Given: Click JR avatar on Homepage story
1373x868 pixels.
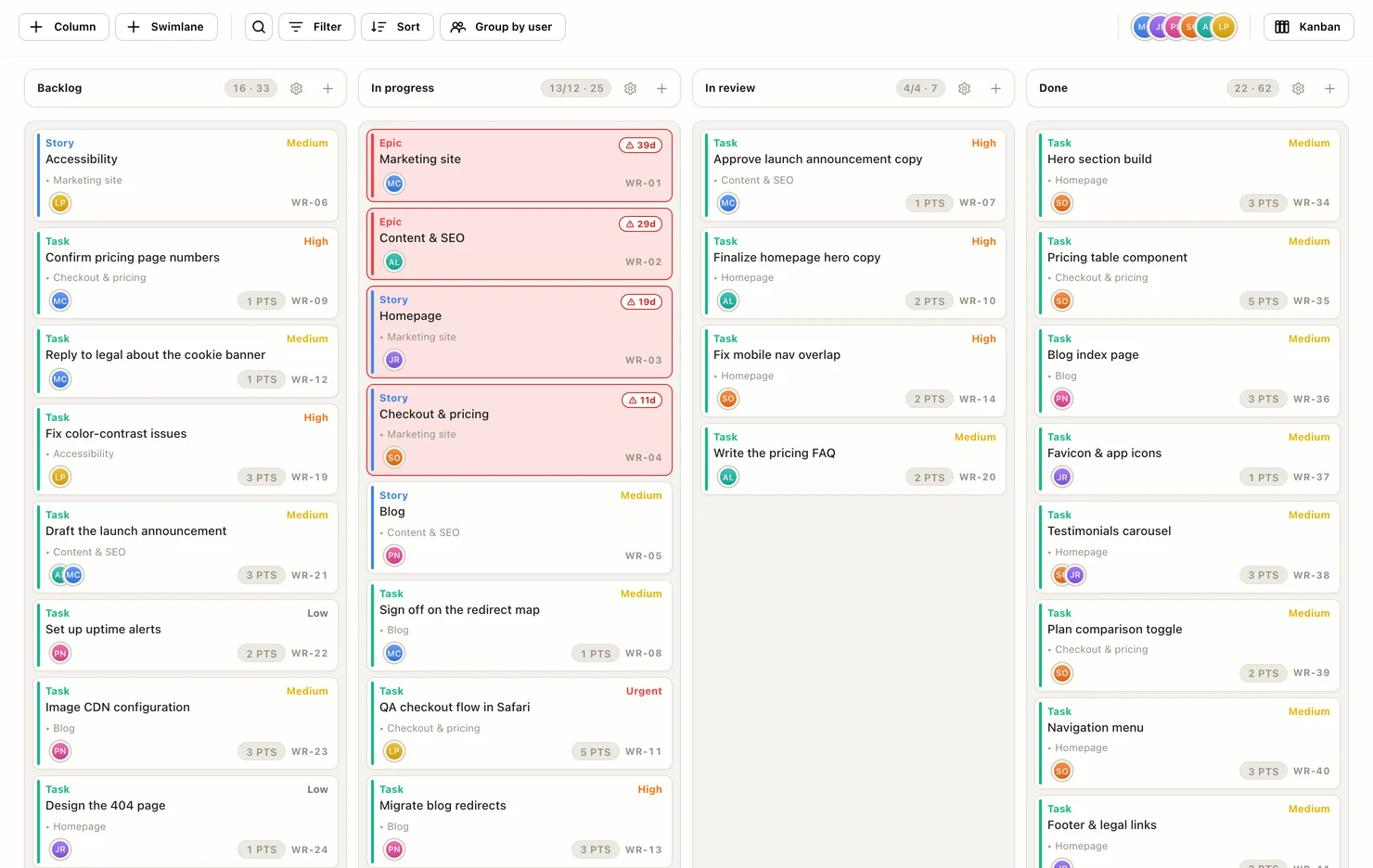Looking at the screenshot, I should tap(394, 360).
